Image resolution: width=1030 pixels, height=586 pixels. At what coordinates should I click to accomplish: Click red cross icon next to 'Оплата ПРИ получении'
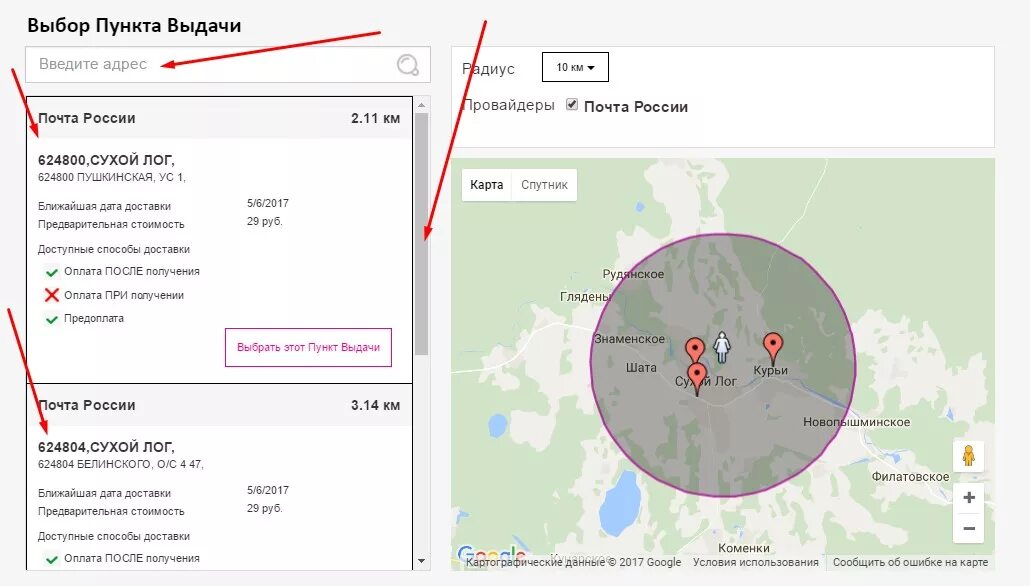point(52,295)
